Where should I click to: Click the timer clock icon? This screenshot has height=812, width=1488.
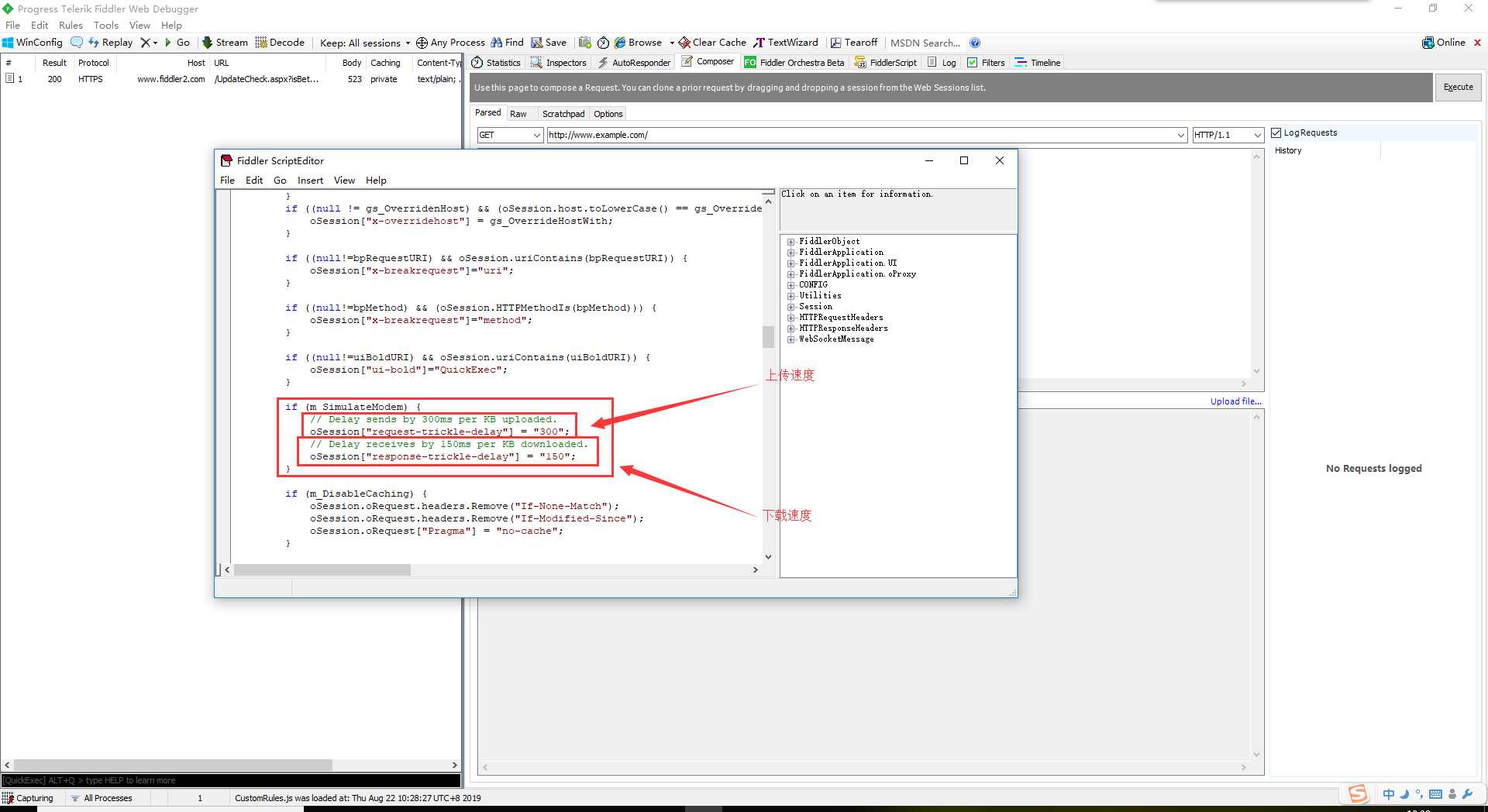click(x=603, y=43)
